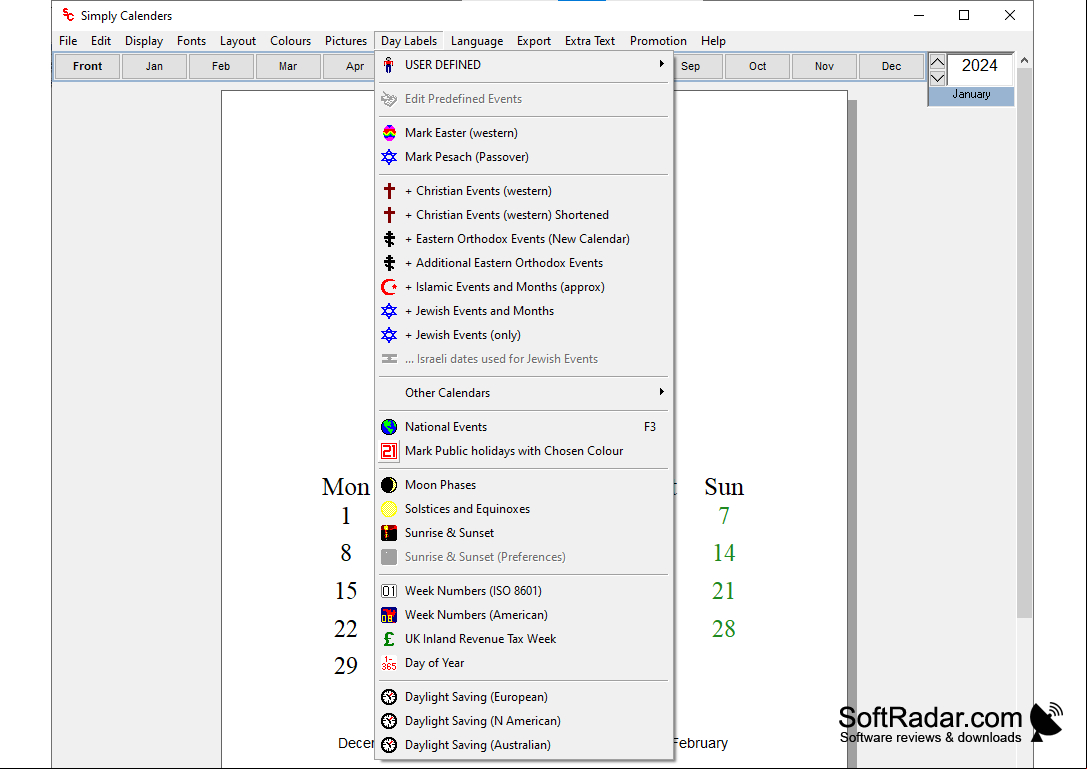Click the American week numbers icon
The height and width of the screenshot is (769, 1087).
[389, 615]
